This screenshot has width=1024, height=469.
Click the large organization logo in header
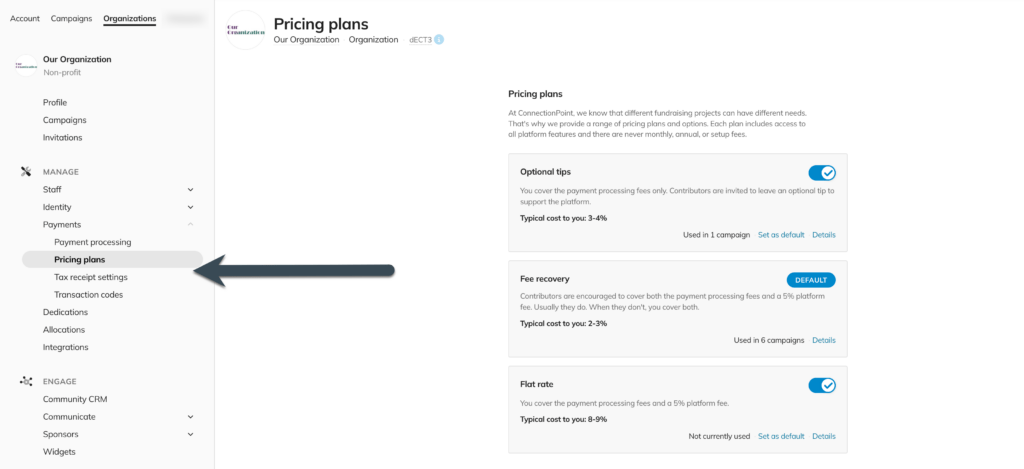pos(246,30)
